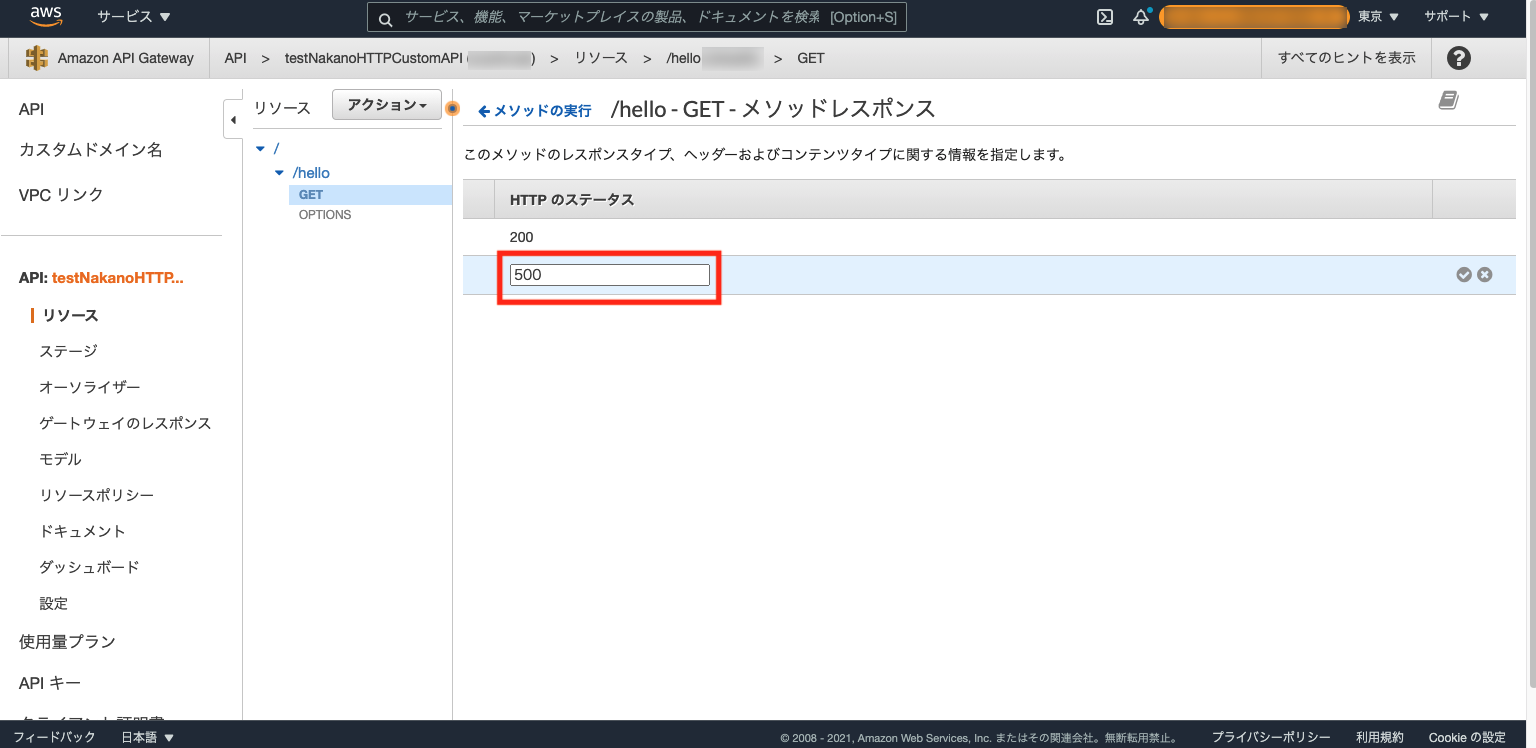Image resolution: width=1536 pixels, height=748 pixels.
Task: Click /hello breadcrumb link
Action: [x=684, y=58]
